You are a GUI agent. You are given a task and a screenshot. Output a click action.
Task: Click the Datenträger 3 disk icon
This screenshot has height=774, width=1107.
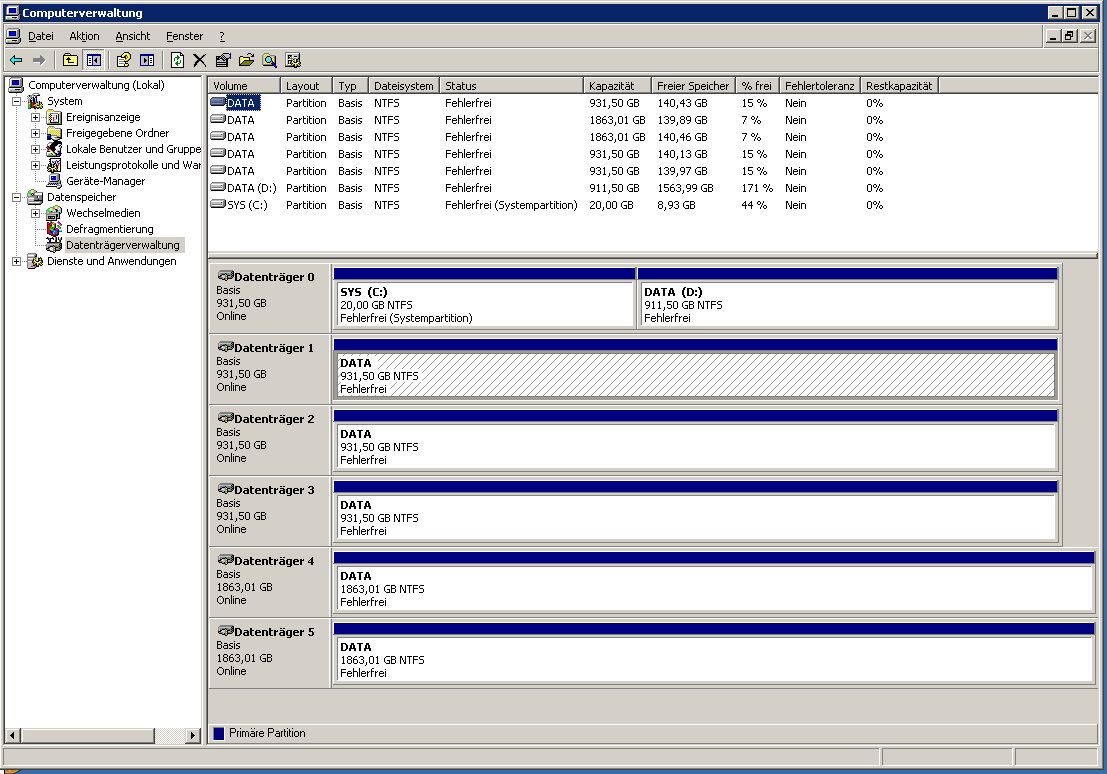tap(225, 489)
